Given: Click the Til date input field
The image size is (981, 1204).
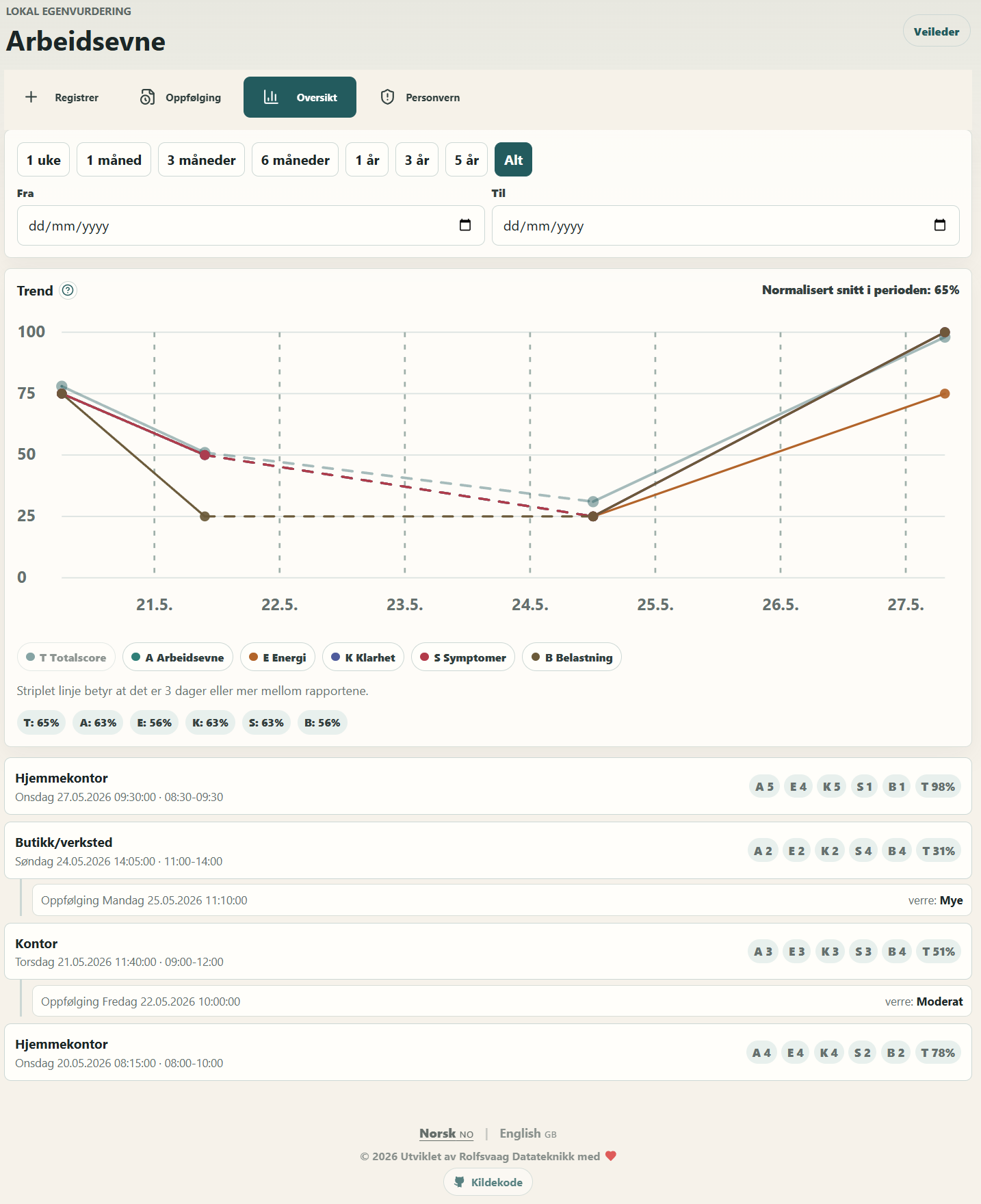Looking at the screenshot, I should click(726, 225).
